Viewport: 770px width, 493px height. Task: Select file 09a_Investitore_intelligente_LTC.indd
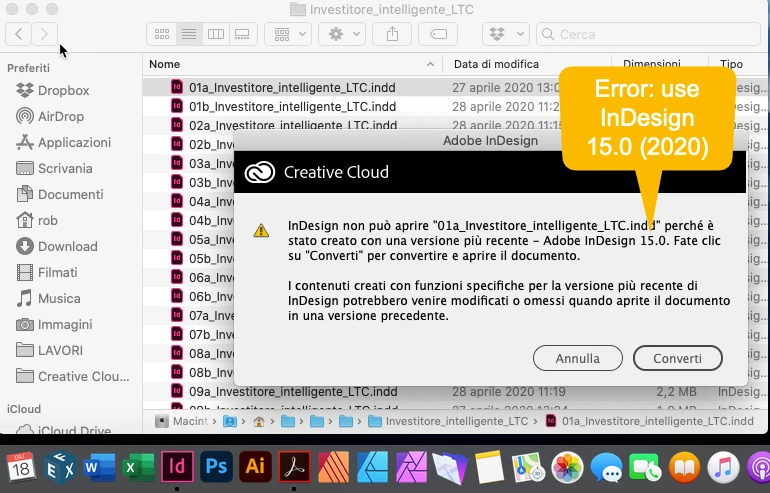[293, 392]
